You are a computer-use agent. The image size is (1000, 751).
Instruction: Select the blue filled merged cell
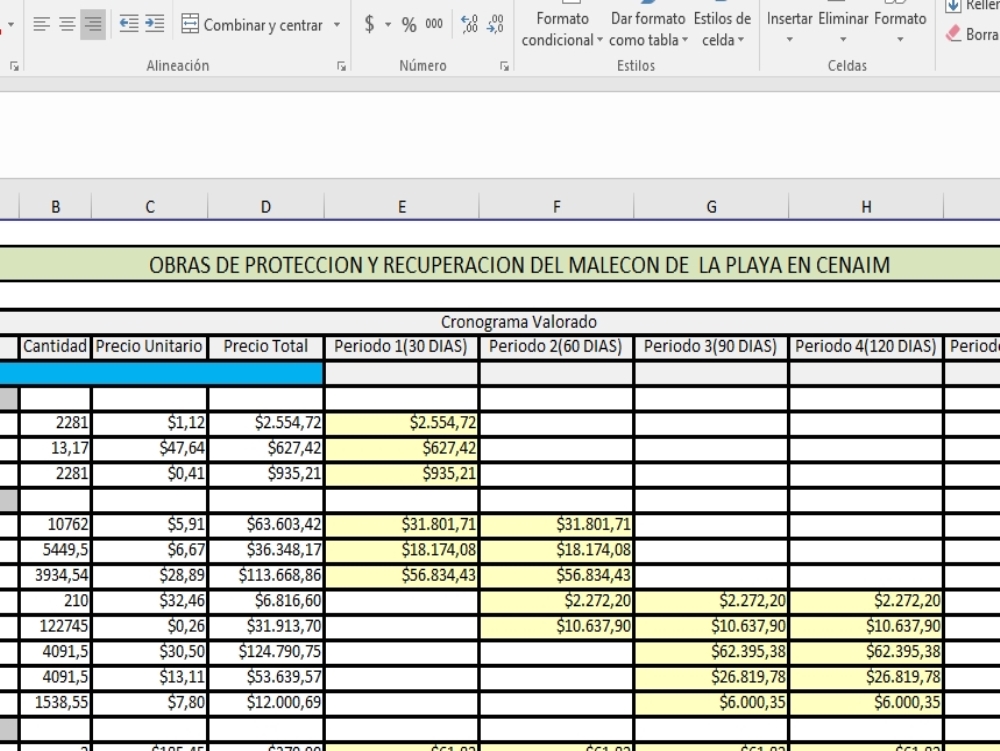(161, 374)
